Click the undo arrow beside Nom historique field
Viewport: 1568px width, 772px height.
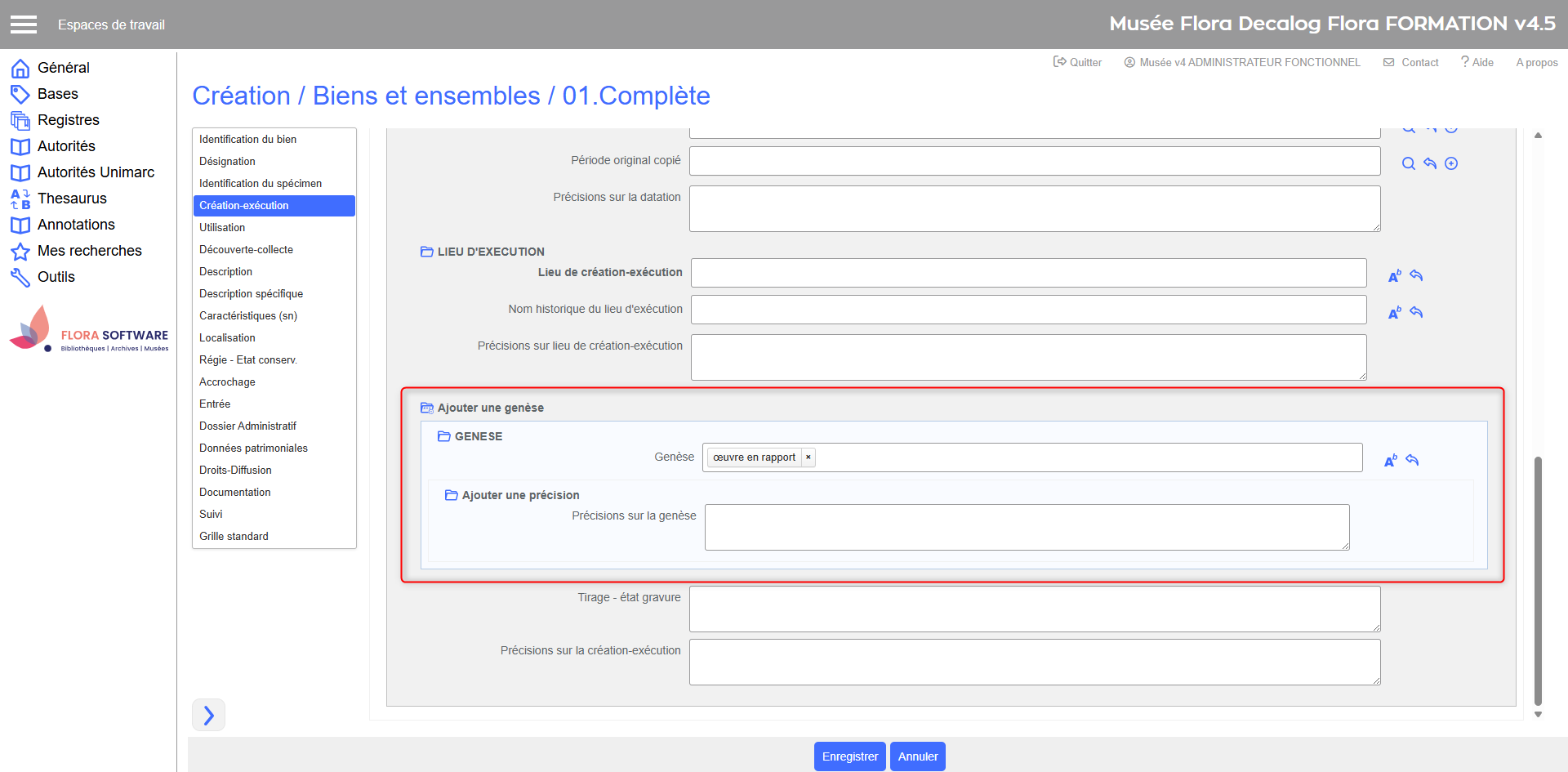(1416, 313)
